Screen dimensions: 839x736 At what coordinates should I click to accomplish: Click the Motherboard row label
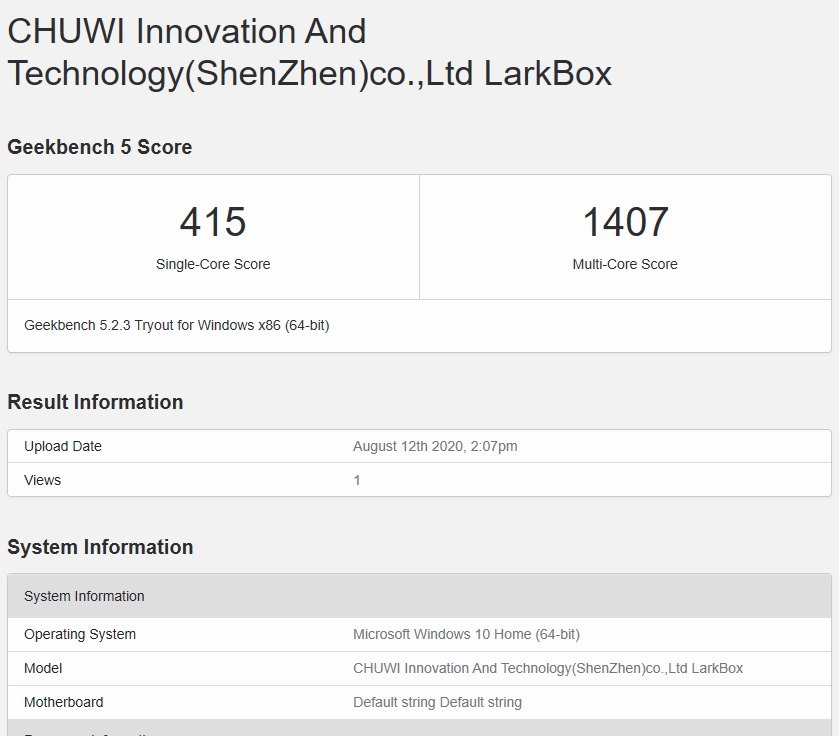(64, 702)
